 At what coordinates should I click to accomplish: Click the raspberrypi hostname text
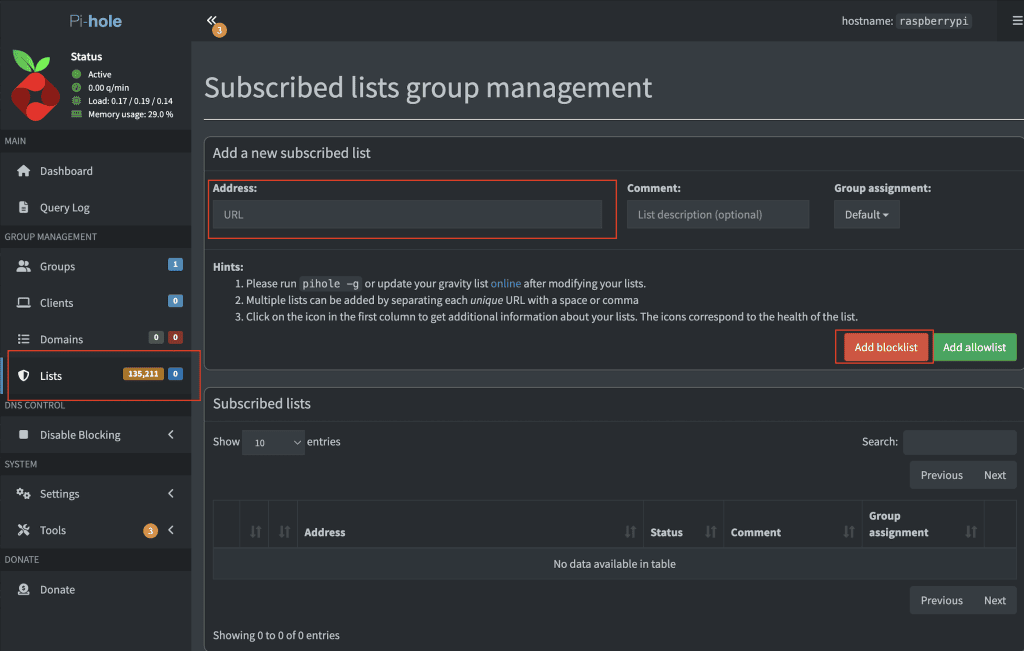934,21
